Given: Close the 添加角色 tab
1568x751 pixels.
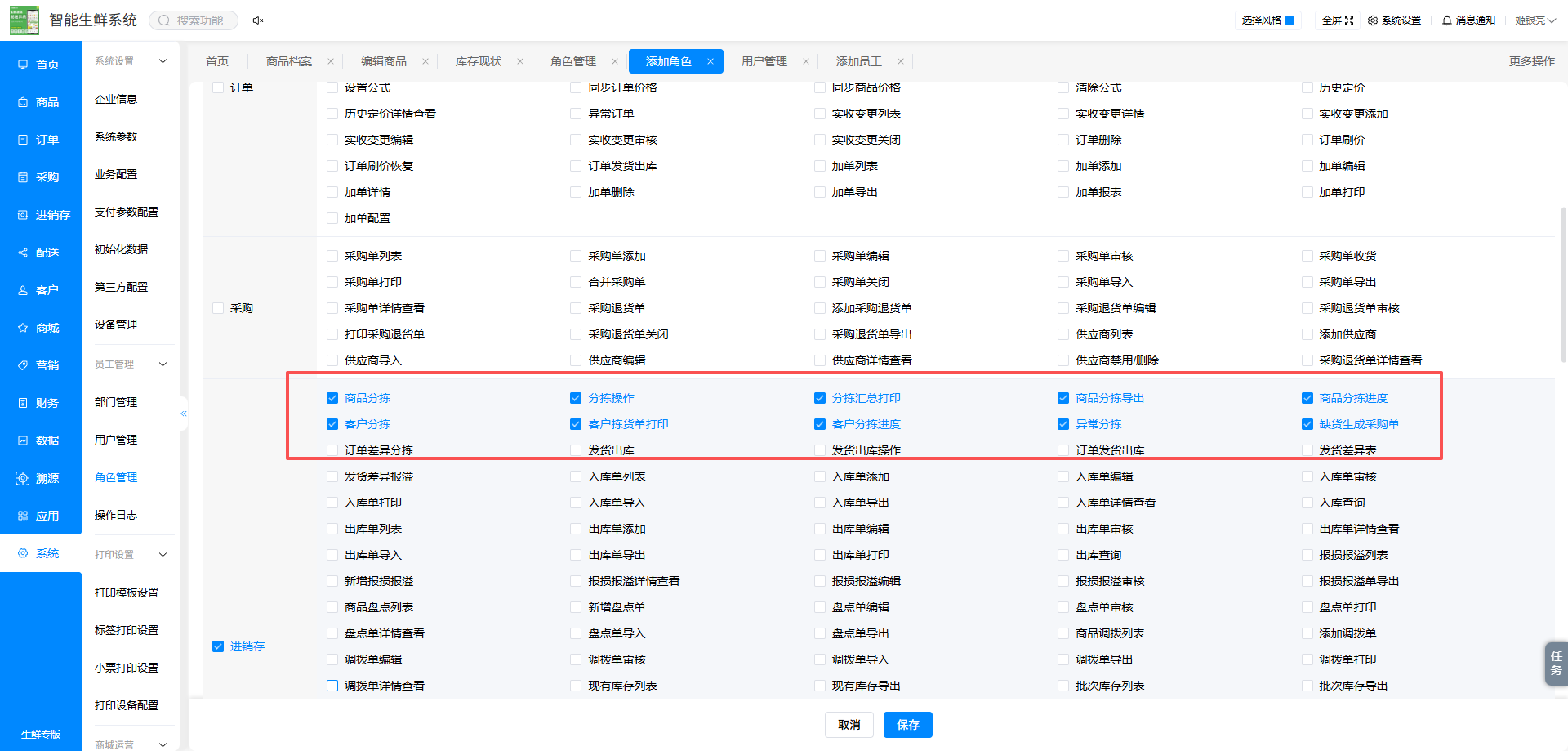Looking at the screenshot, I should click(x=710, y=61).
